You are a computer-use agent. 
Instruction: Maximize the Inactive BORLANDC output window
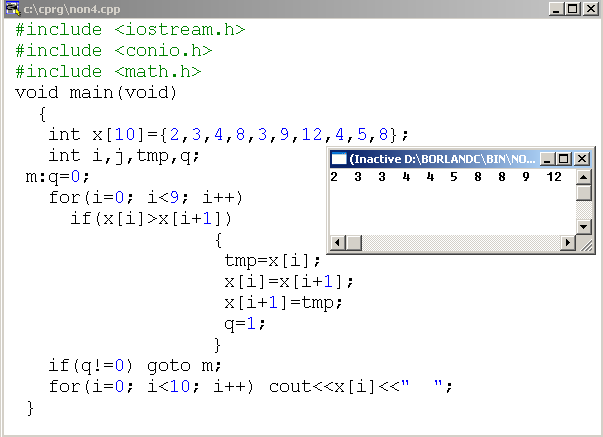pos(563,158)
